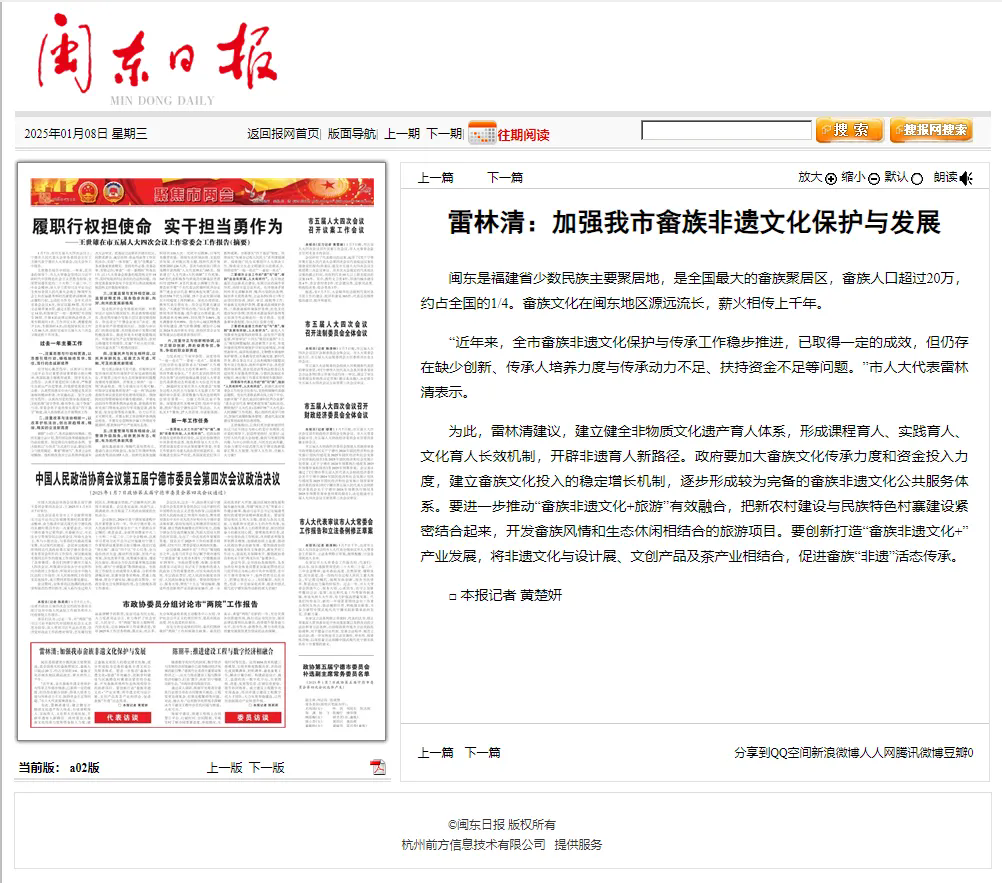1002x883 pixels.
Task: Click the calendar icon beside 往期阅读
Action: (x=482, y=133)
